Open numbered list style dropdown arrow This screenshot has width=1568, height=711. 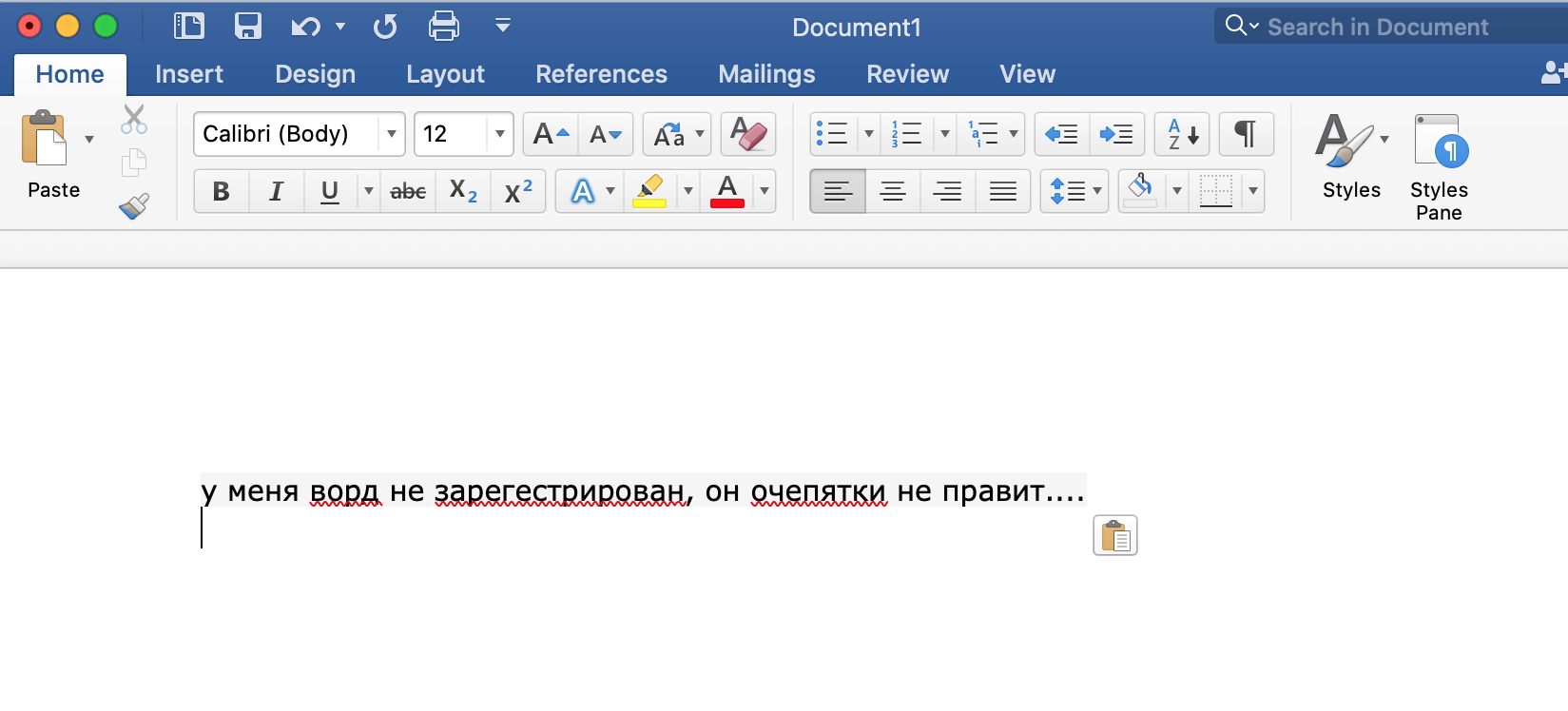944,134
